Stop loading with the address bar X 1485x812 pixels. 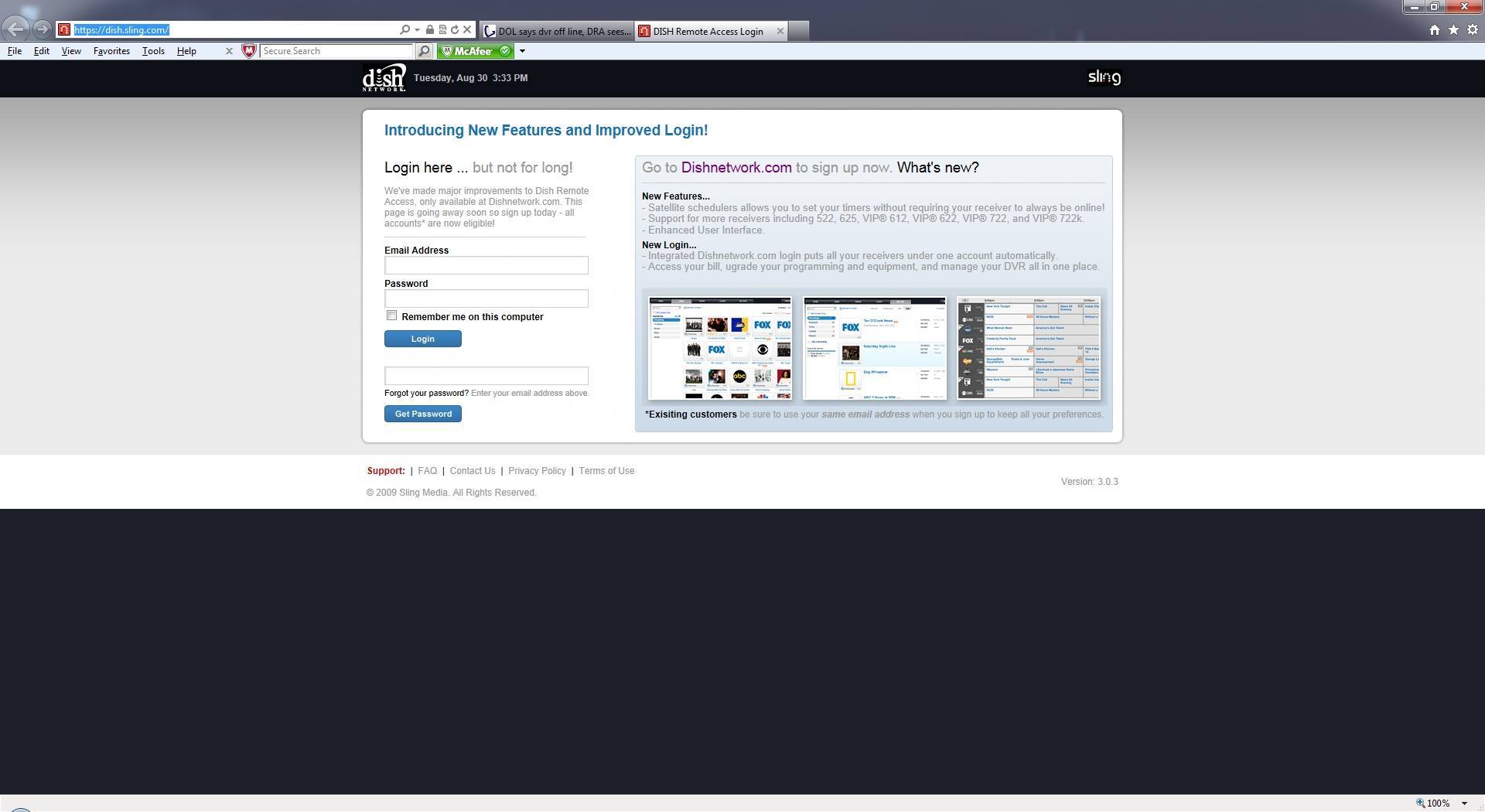point(467,30)
